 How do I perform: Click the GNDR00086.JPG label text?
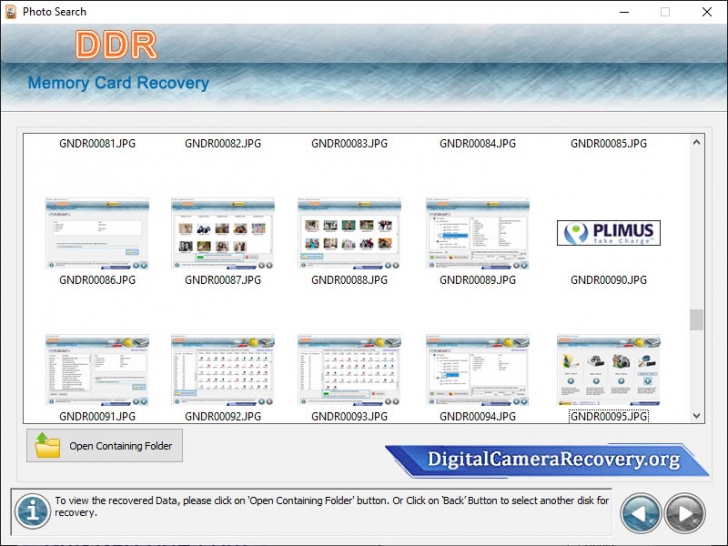[x=97, y=280]
